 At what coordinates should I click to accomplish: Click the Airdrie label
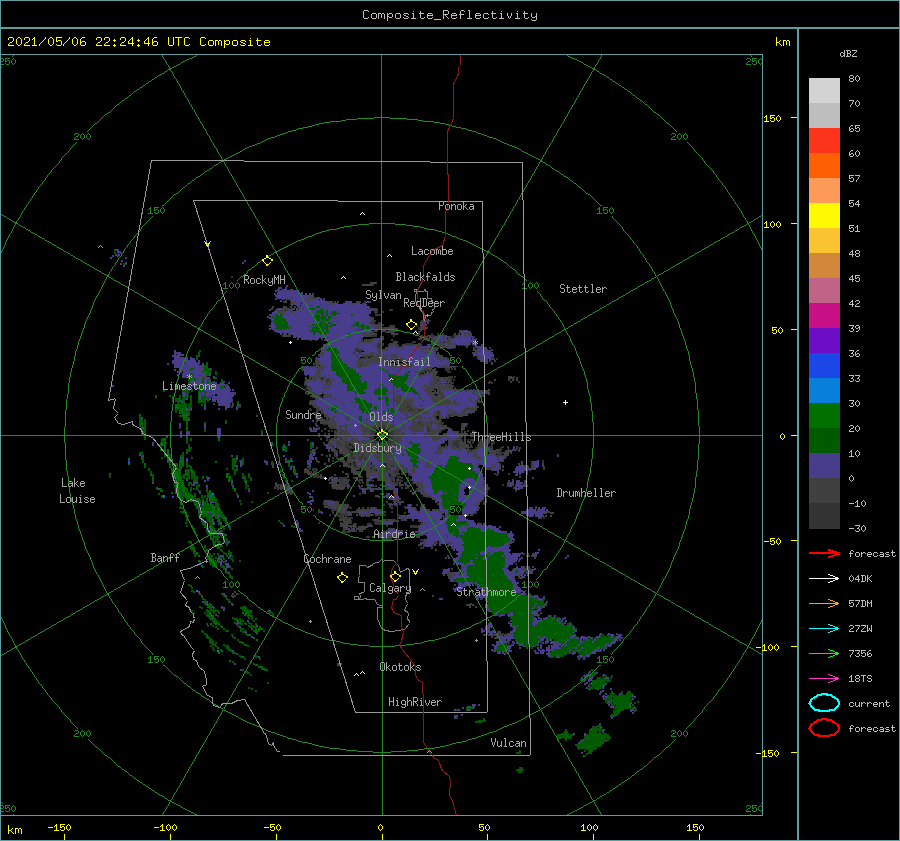(x=394, y=534)
